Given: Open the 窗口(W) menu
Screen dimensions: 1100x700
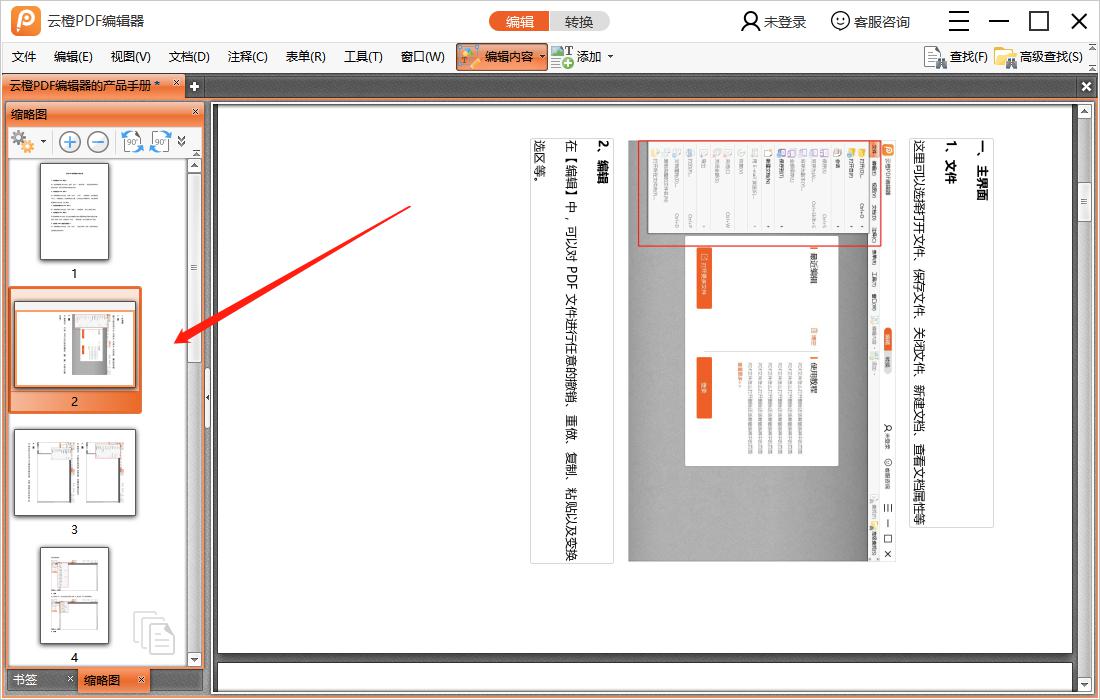Looking at the screenshot, I should [422, 57].
